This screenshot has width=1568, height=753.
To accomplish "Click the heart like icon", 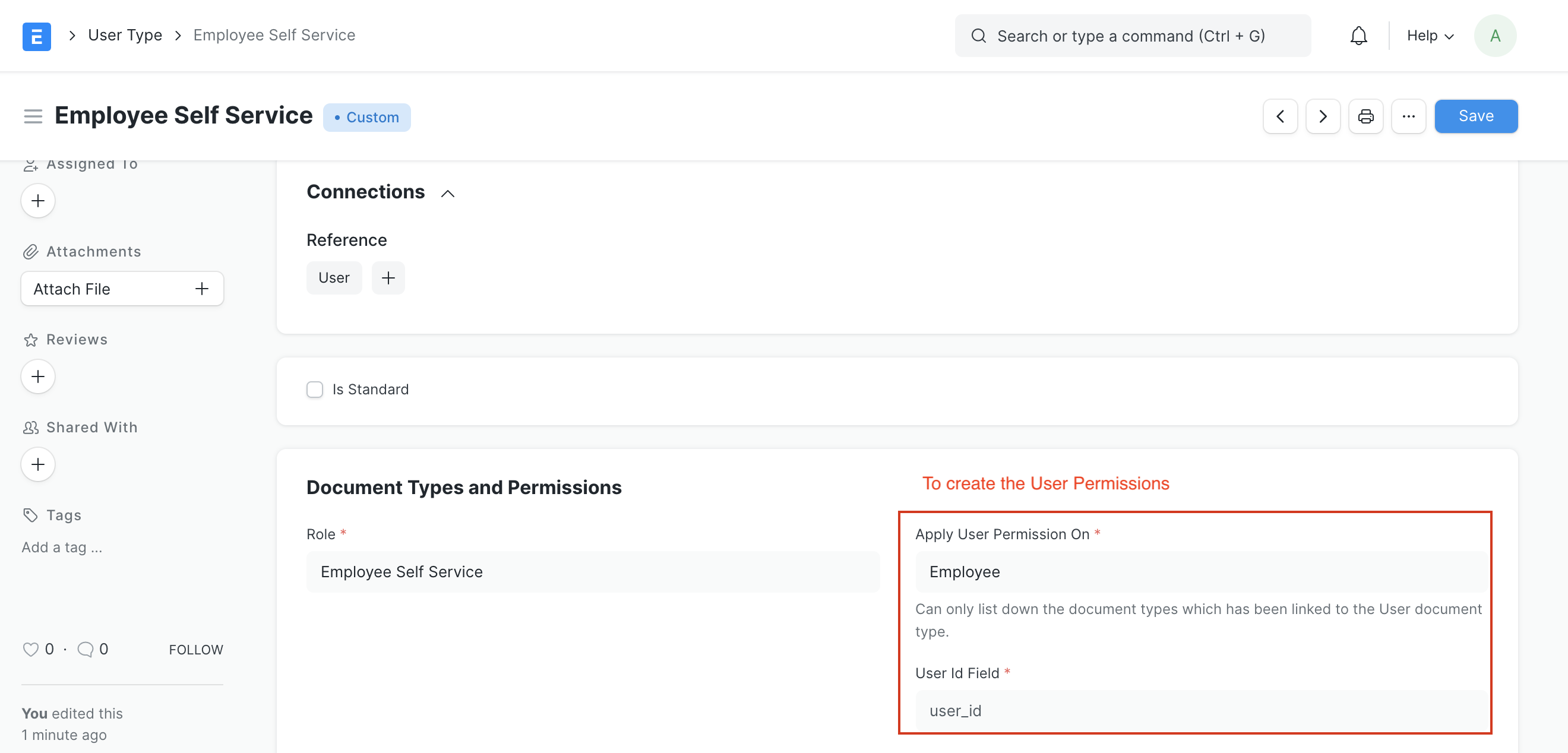I will coord(31,649).
